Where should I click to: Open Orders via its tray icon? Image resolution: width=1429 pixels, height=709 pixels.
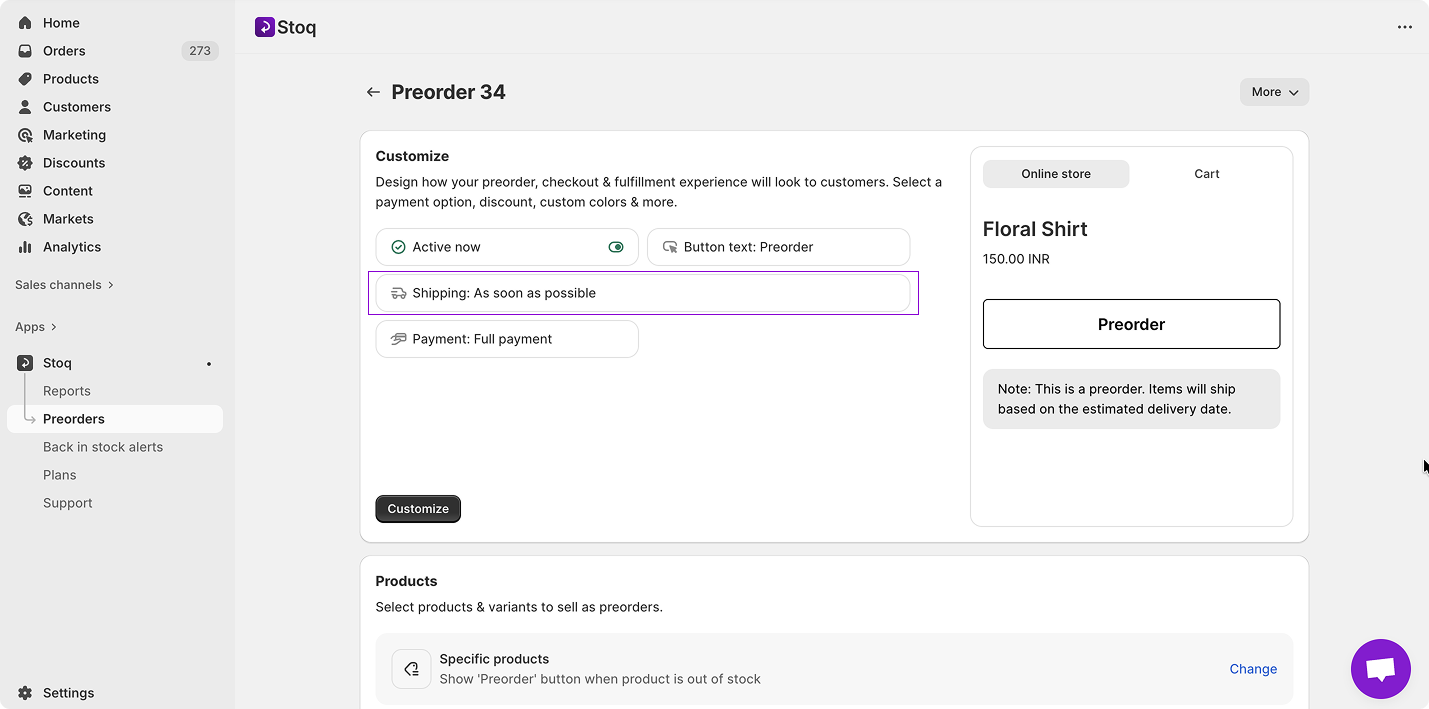click(x=25, y=51)
